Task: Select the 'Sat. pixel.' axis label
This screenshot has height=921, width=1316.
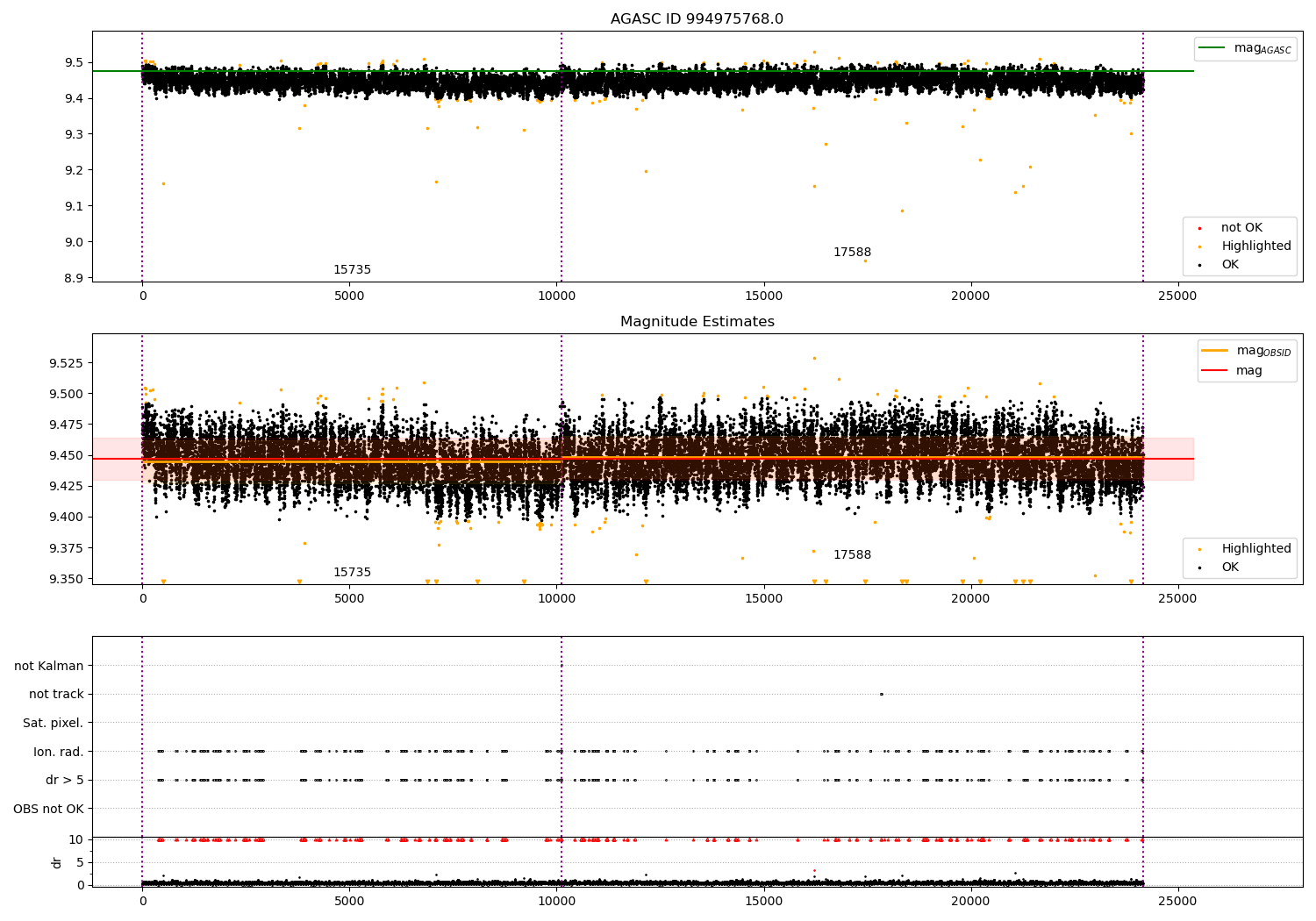Action: tap(53, 724)
